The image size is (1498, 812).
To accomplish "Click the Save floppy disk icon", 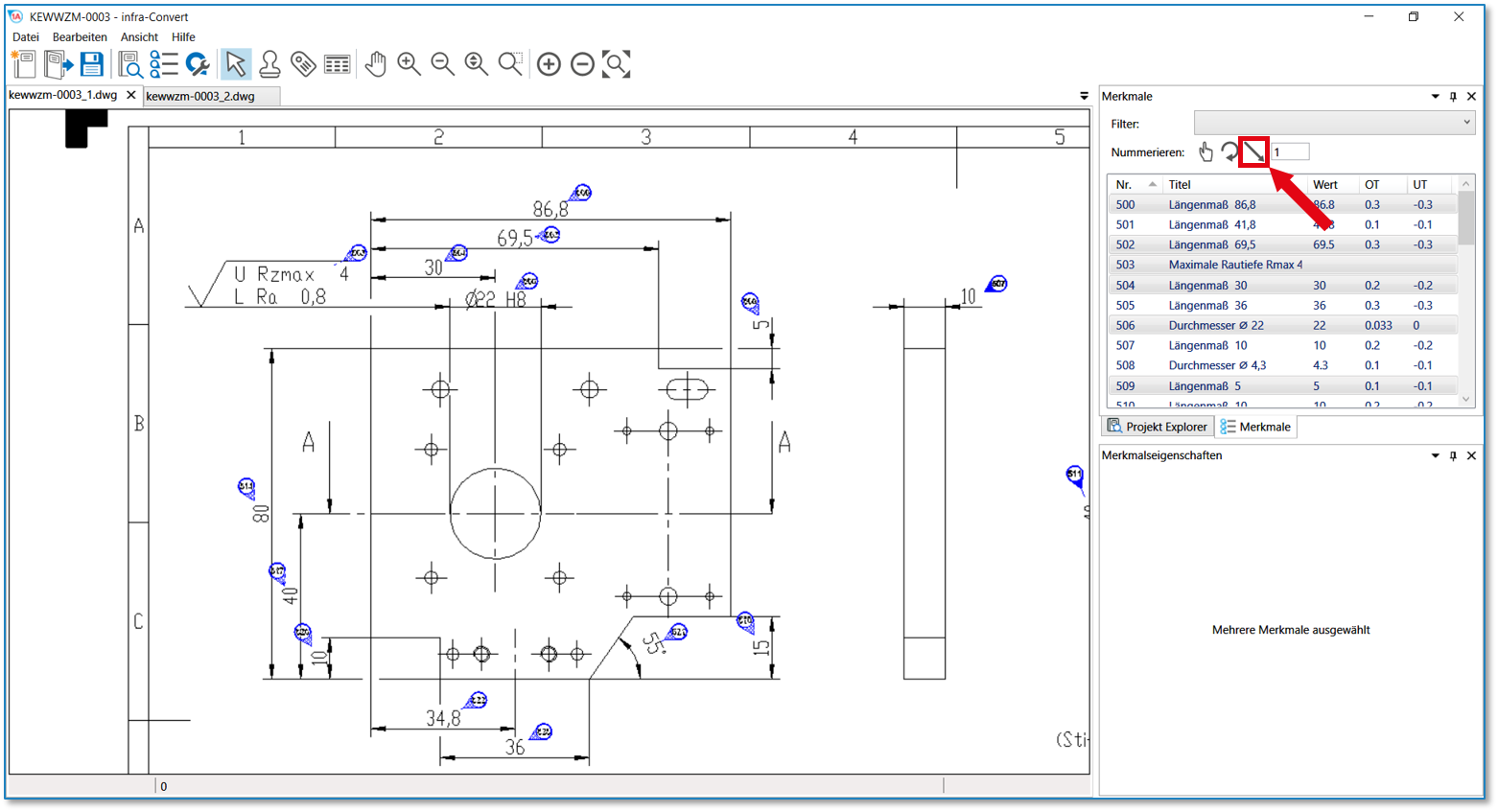I will click(x=91, y=64).
